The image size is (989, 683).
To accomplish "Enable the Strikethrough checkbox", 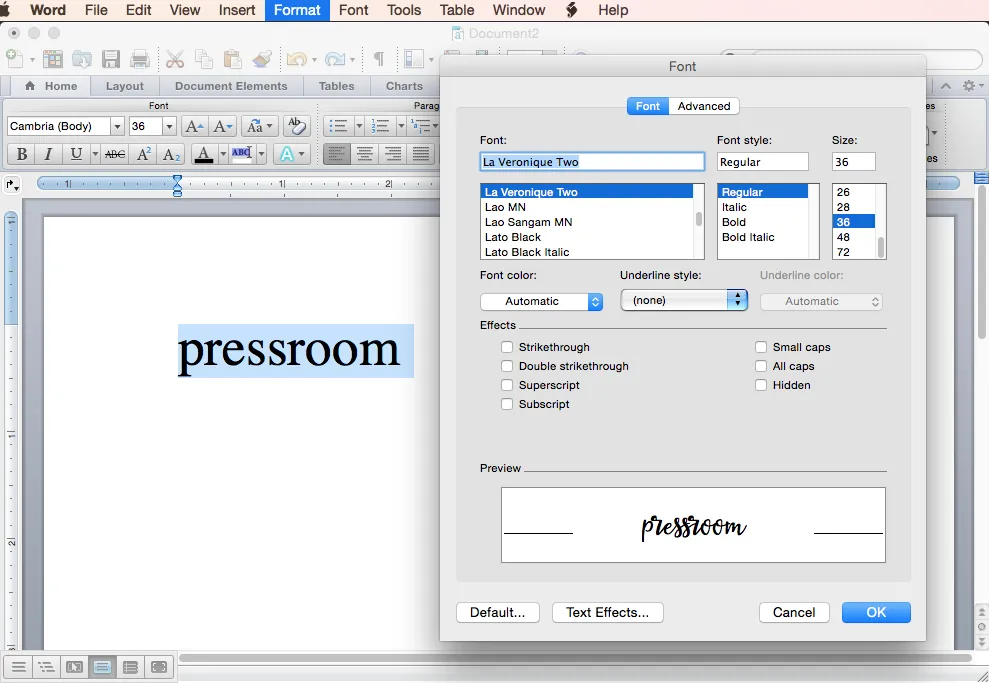I will 507,347.
